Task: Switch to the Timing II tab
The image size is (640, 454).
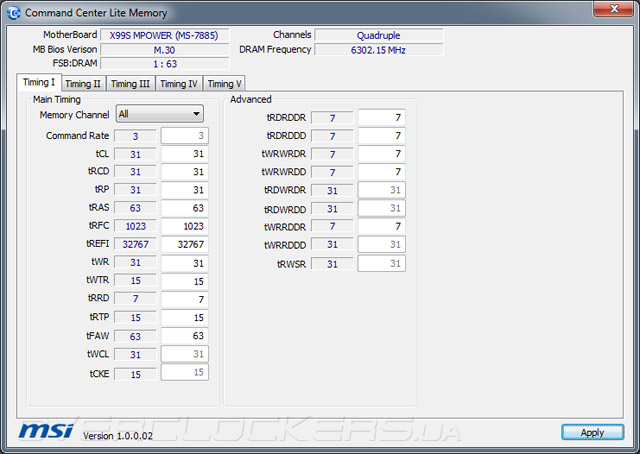Action: [x=83, y=84]
